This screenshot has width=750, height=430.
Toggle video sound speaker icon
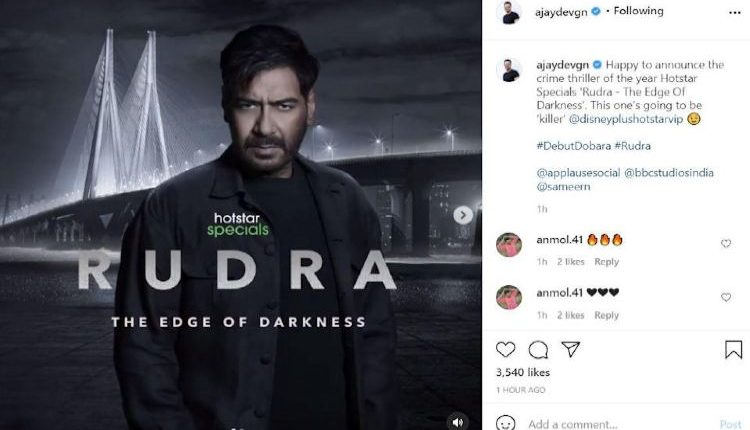pyautogui.click(x=458, y=422)
